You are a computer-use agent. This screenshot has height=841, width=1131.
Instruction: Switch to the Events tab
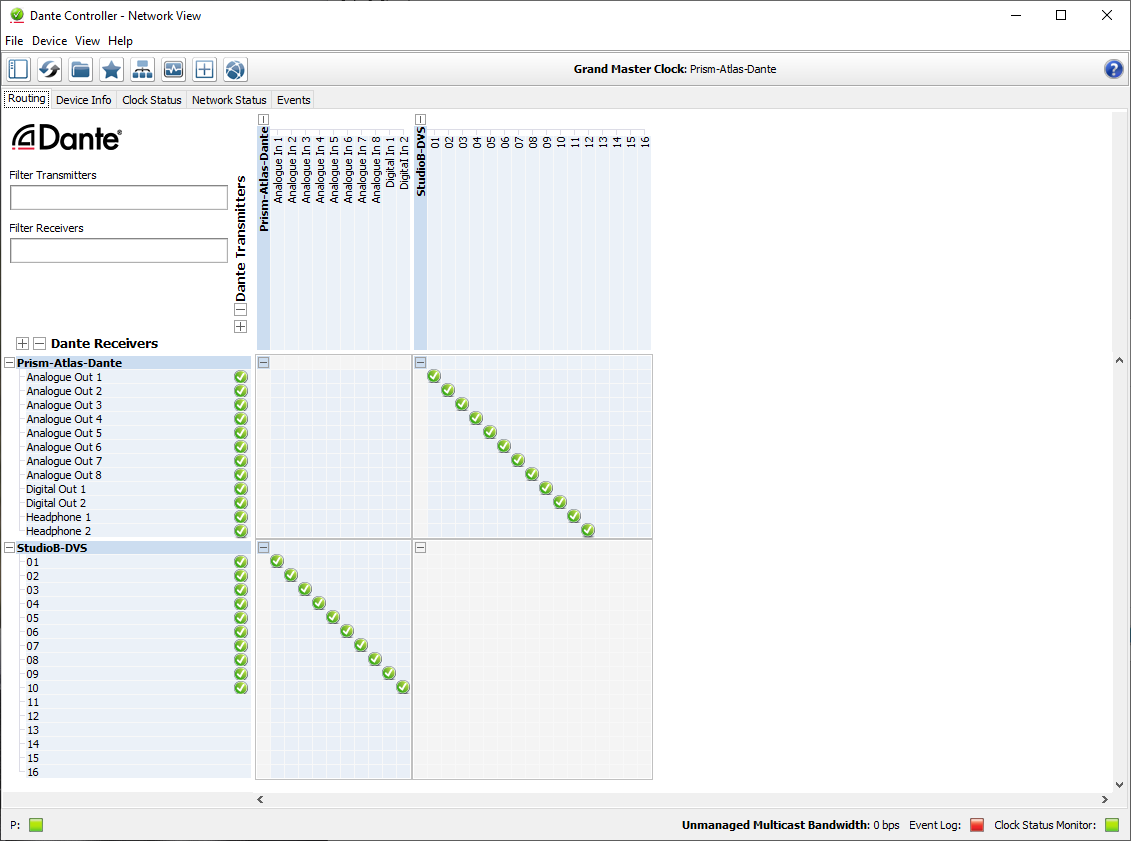tap(294, 100)
